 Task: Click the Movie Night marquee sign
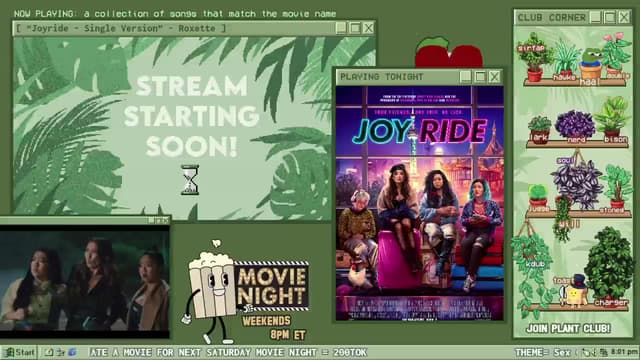[273, 286]
